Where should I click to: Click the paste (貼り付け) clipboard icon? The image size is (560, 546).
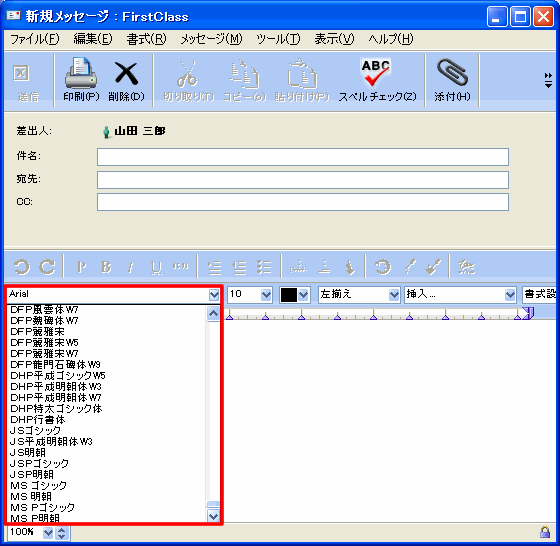302,74
